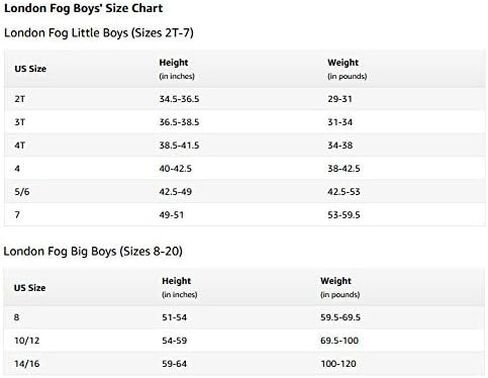488x378 pixels.
Task: Click Height header in Little Boys table
Action: coord(174,62)
